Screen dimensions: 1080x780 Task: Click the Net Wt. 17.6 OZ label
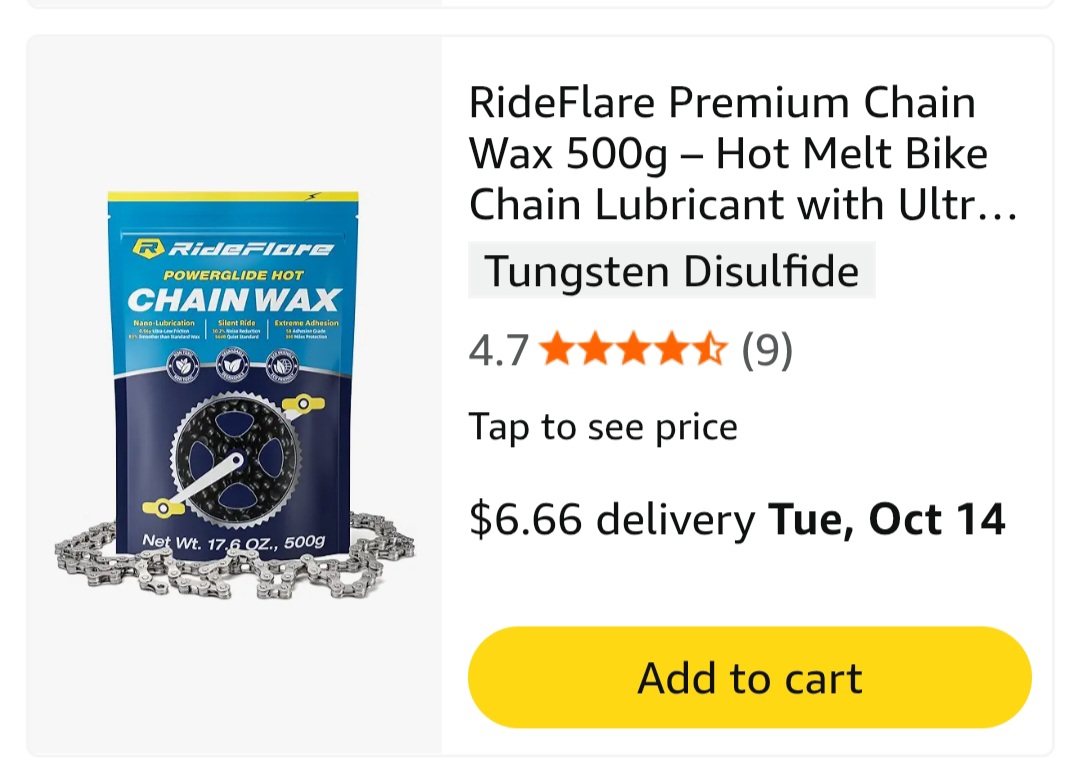click(x=233, y=542)
